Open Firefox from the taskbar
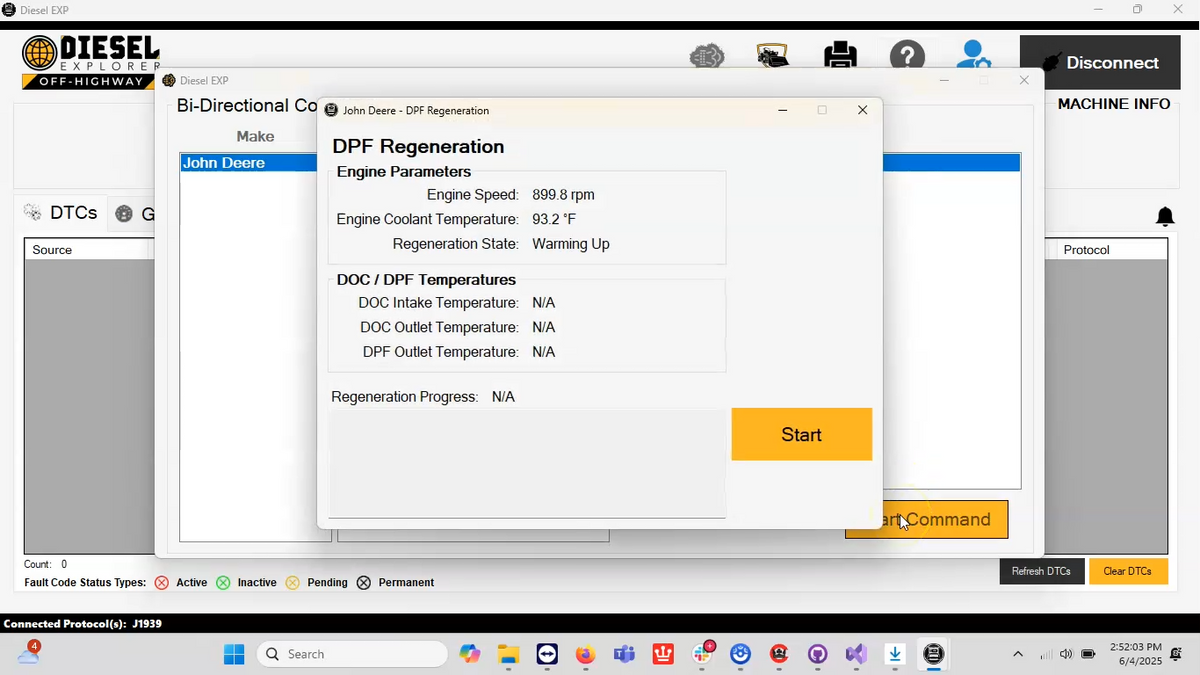The image size is (1200, 675). point(586,654)
